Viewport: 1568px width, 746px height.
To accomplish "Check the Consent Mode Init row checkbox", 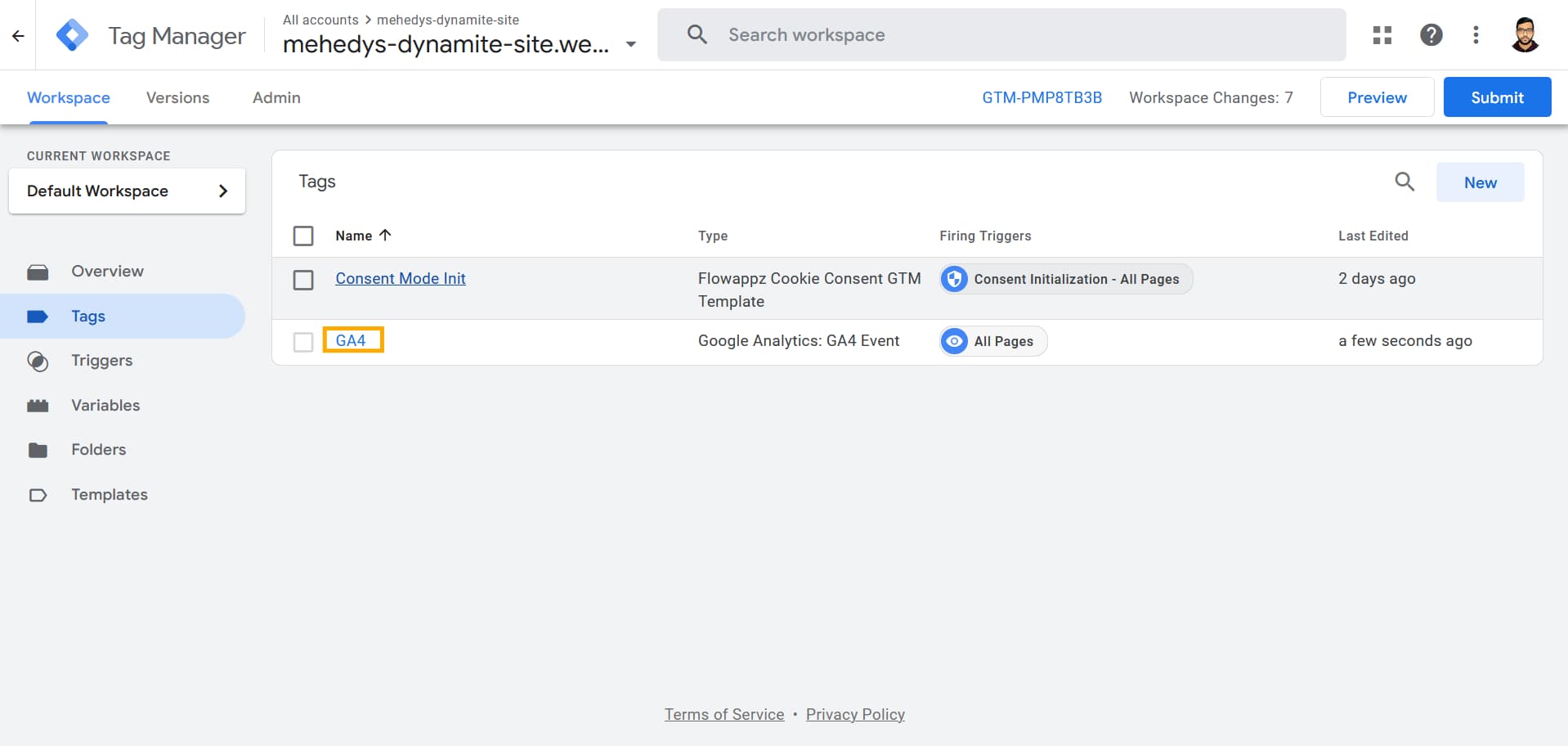I will coord(303,280).
